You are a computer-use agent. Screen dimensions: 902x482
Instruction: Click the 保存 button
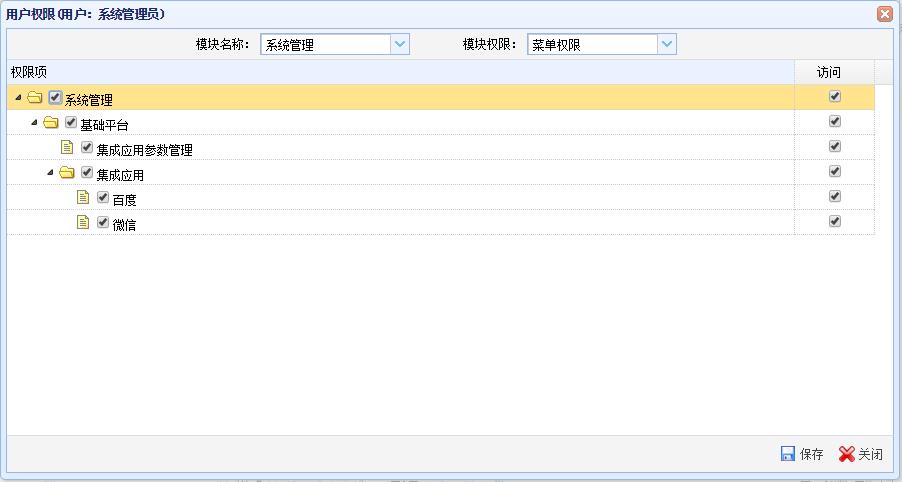coord(802,454)
